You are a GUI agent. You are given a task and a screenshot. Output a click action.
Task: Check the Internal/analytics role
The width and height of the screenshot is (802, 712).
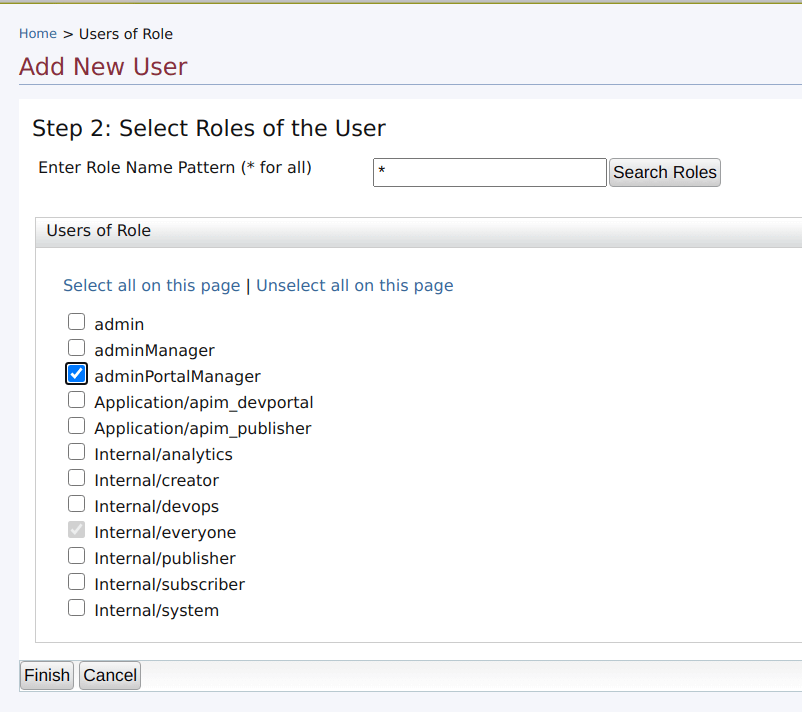click(76, 451)
